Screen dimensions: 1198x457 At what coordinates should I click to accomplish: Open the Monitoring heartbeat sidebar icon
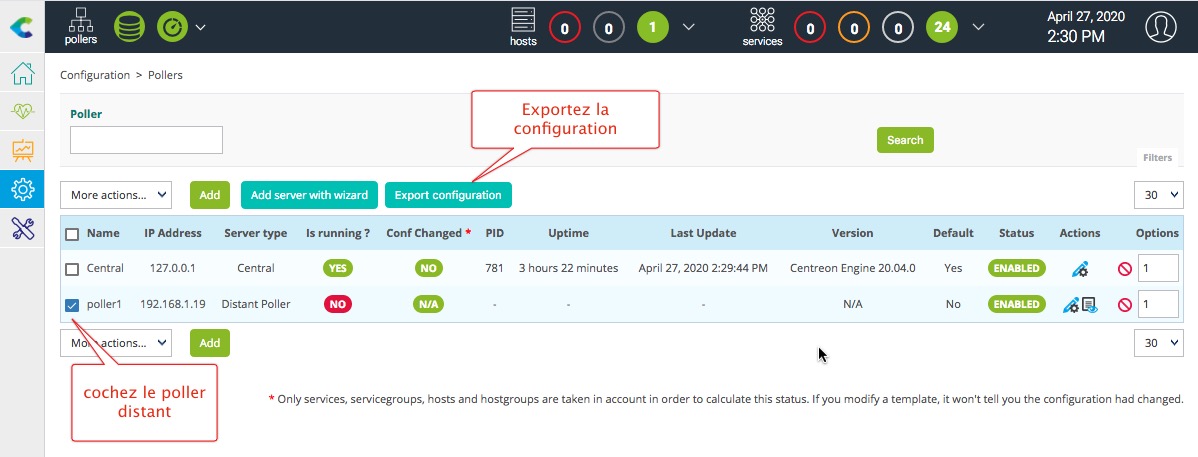click(22, 112)
